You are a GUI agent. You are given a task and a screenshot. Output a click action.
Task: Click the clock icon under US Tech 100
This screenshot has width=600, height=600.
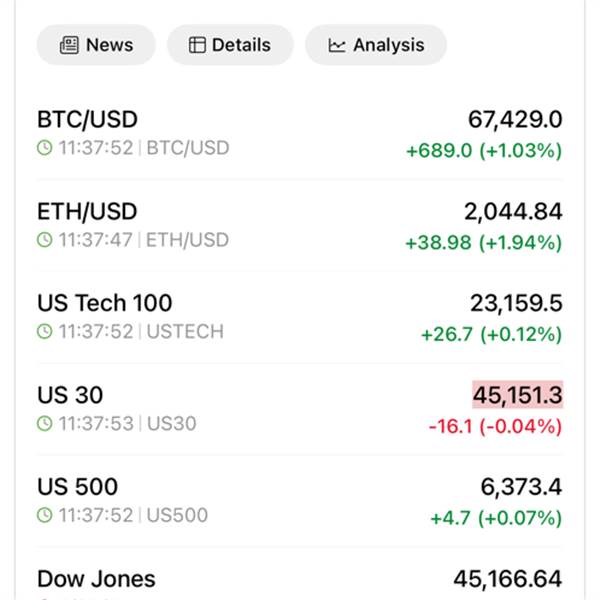coord(44,332)
